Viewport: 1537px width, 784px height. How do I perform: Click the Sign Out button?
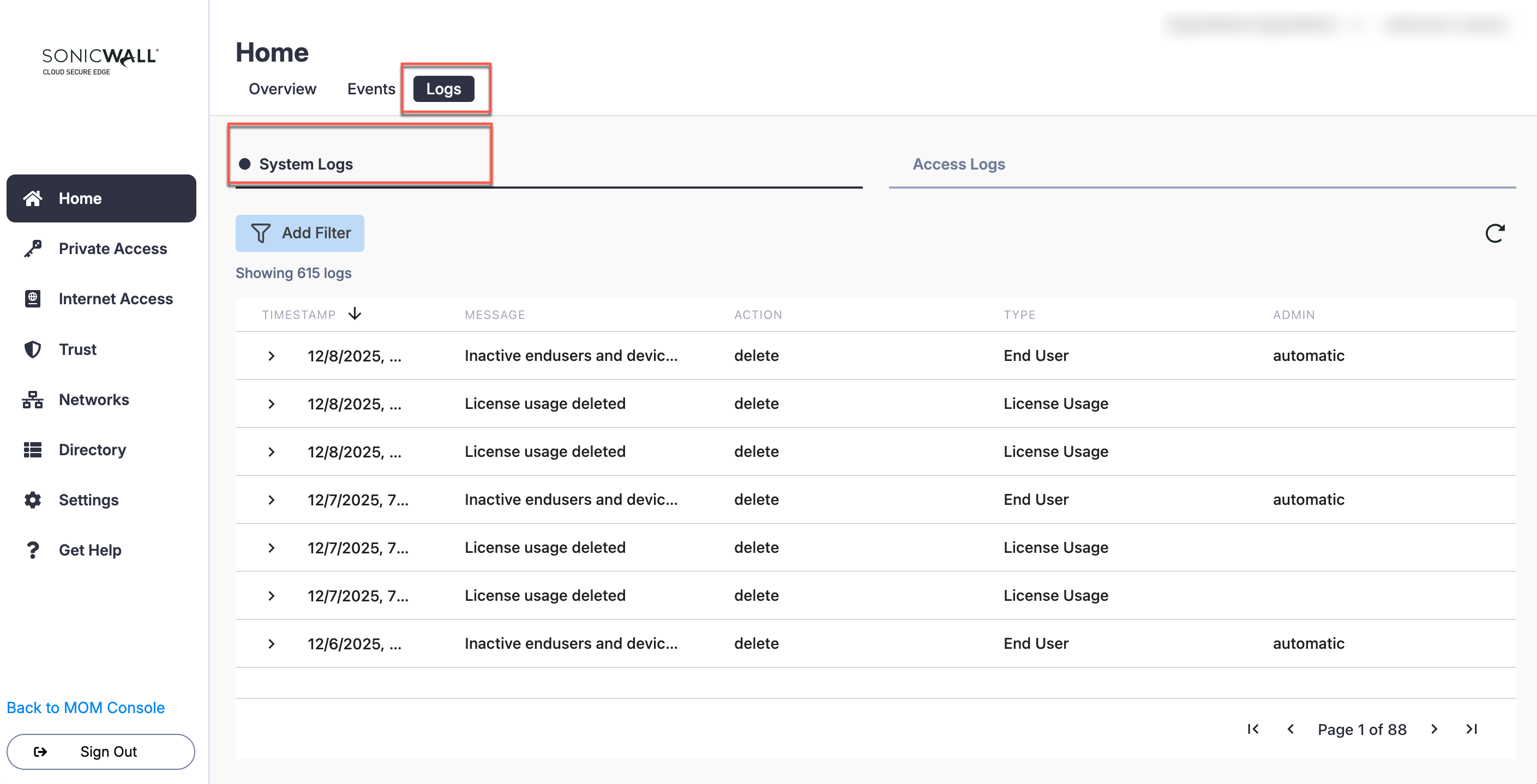pos(100,752)
